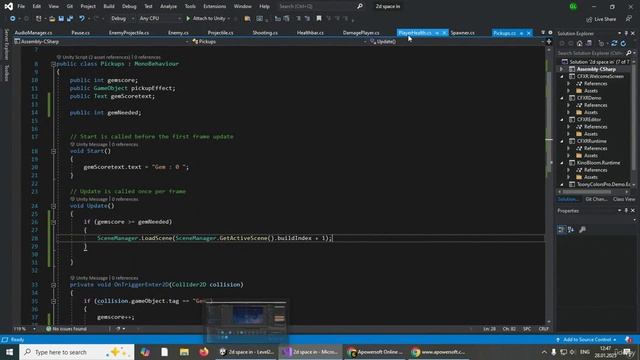Viewport: 640px width, 360px height.
Task: Open the Any CPU platform dropdown
Action: click(x=160, y=19)
